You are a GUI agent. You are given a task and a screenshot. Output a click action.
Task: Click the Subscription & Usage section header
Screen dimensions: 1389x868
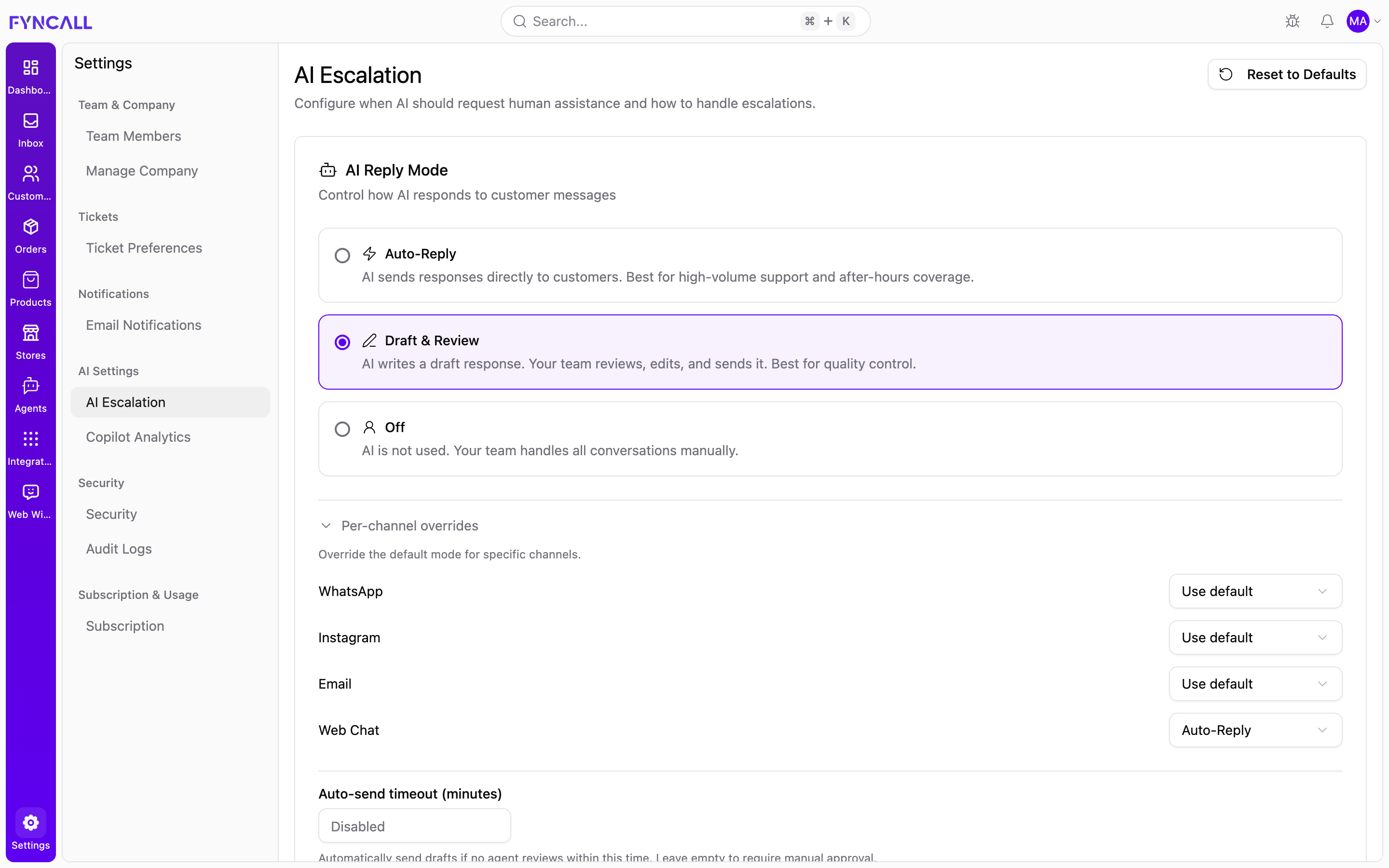138,595
